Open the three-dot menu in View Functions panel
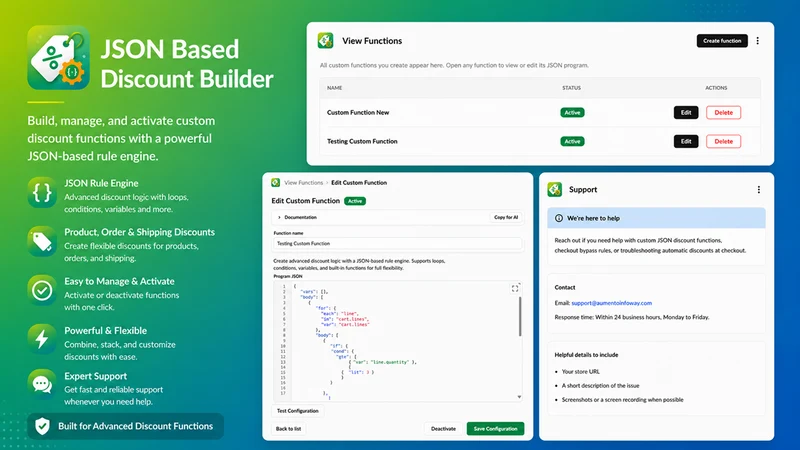The width and height of the screenshot is (800, 450). click(x=758, y=41)
